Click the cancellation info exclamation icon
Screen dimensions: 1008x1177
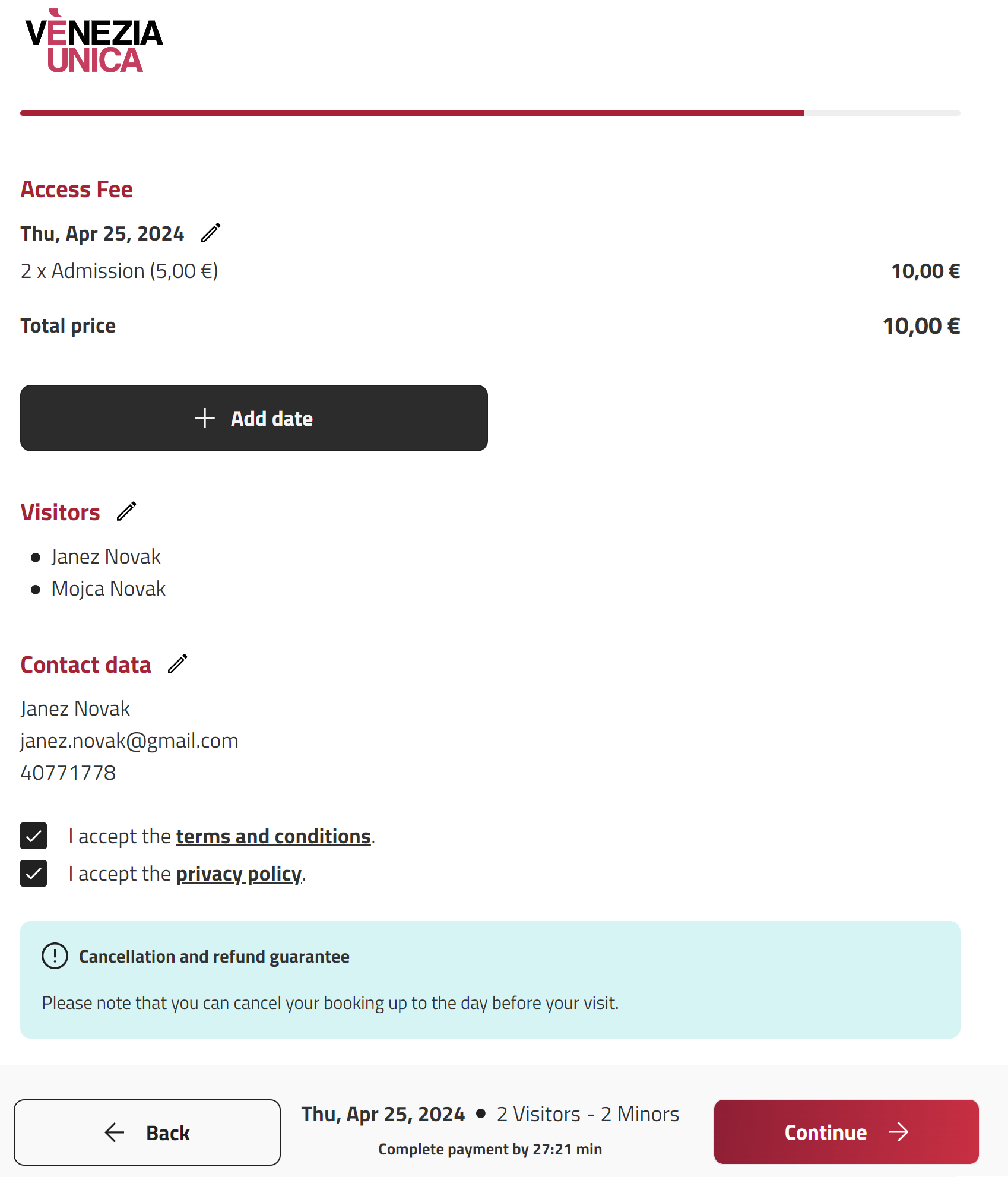55,956
